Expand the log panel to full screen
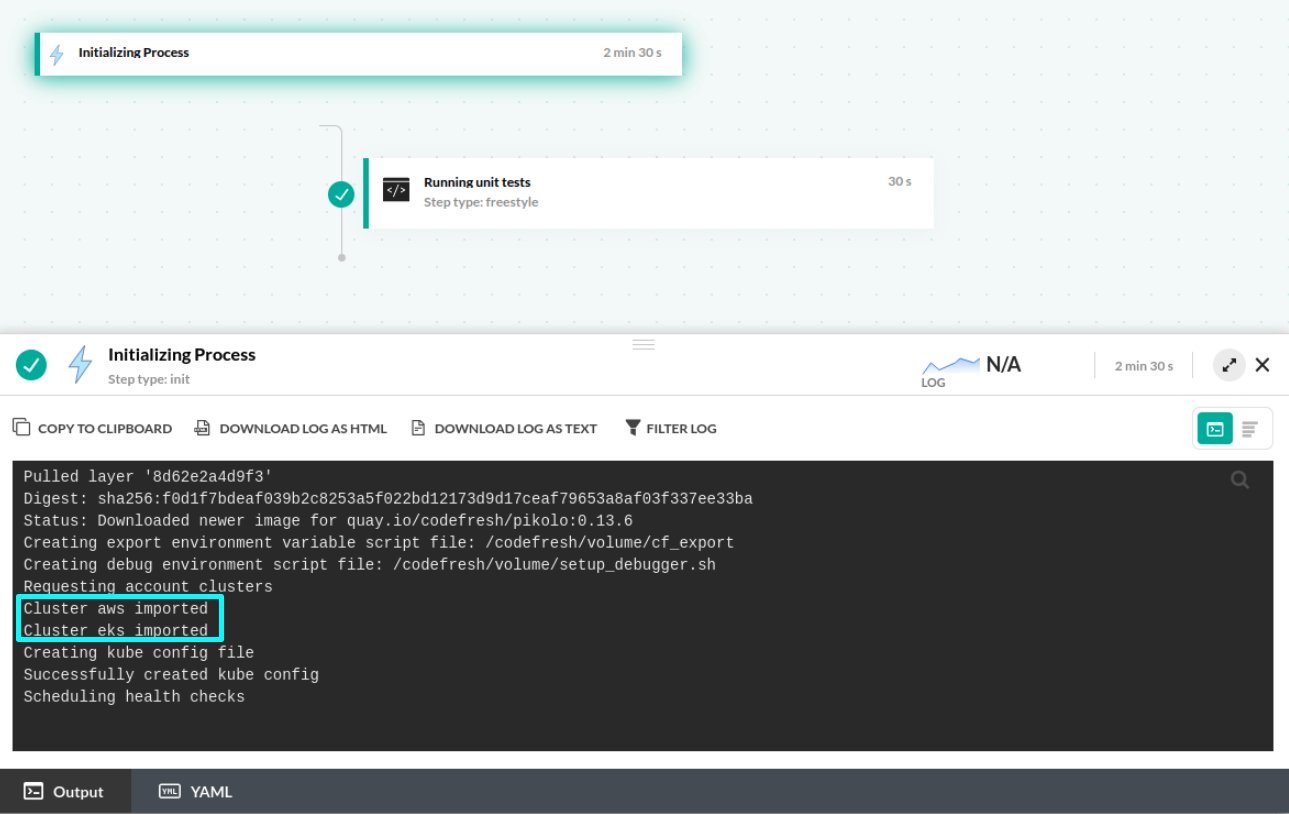Image resolution: width=1289 pixels, height=814 pixels. [1229, 365]
